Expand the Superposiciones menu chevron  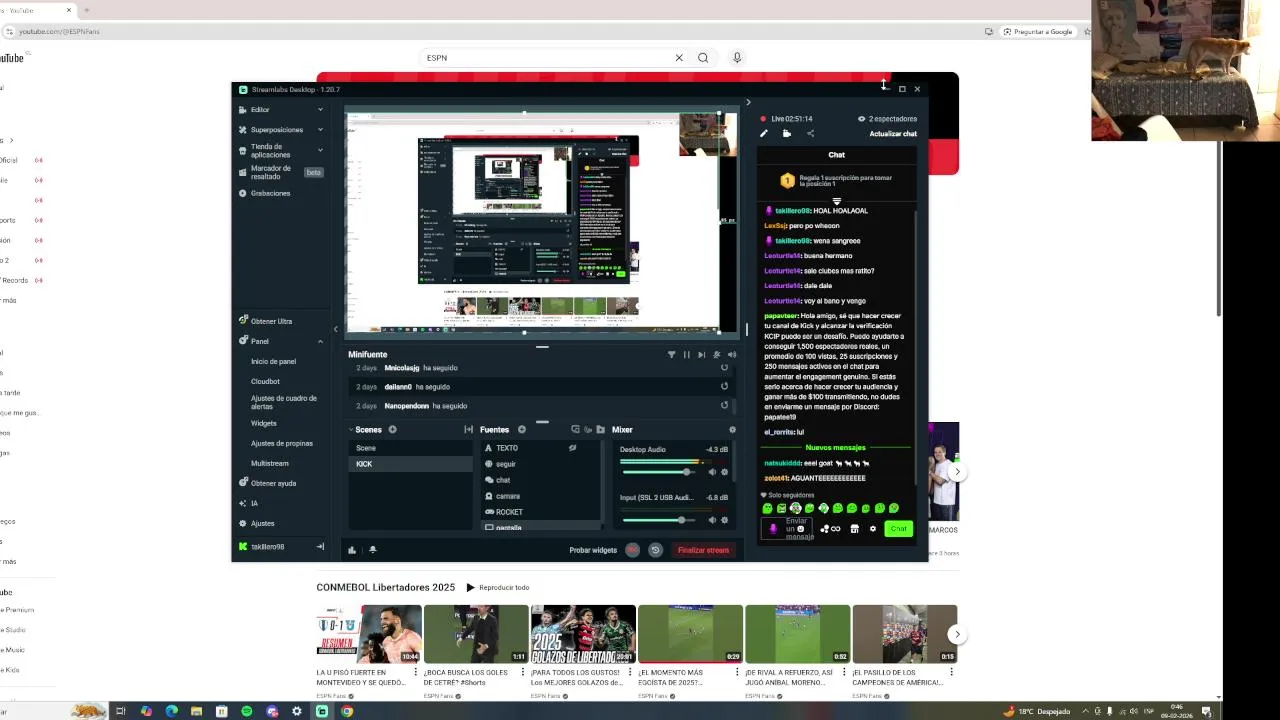[320, 130]
